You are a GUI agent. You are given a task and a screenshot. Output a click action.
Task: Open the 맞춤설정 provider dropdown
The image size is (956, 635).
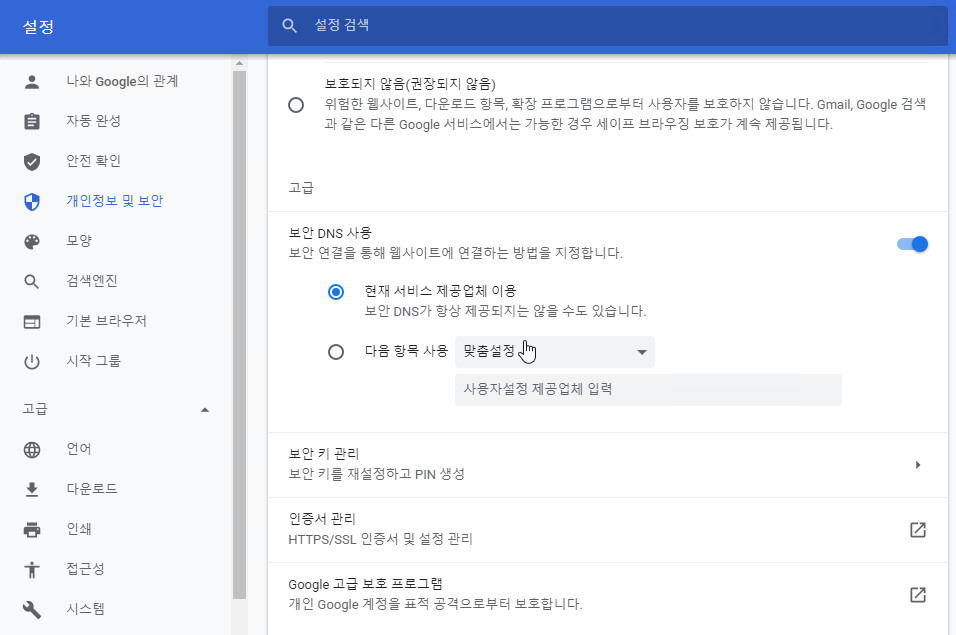tap(554, 352)
